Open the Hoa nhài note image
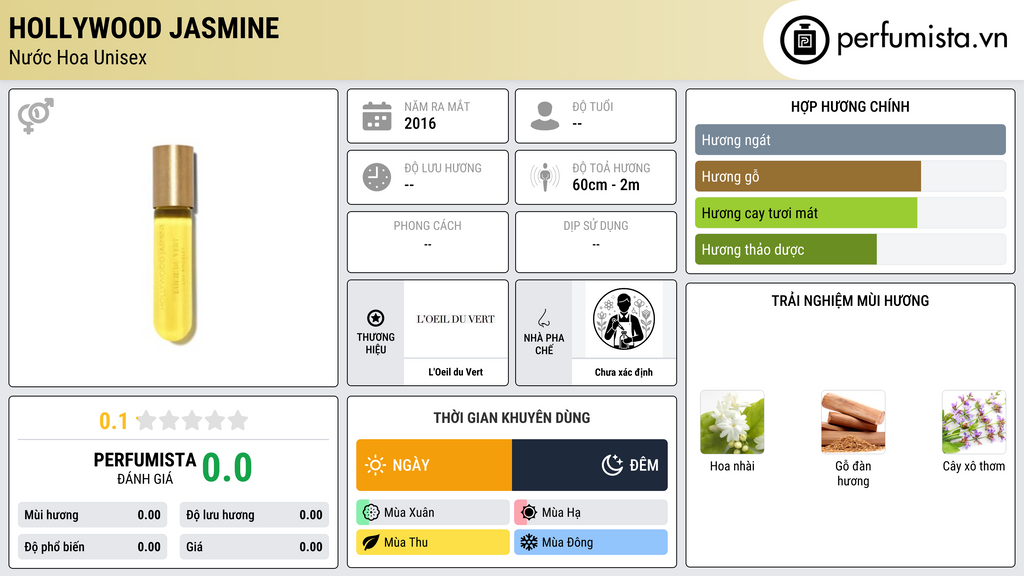 (x=732, y=422)
